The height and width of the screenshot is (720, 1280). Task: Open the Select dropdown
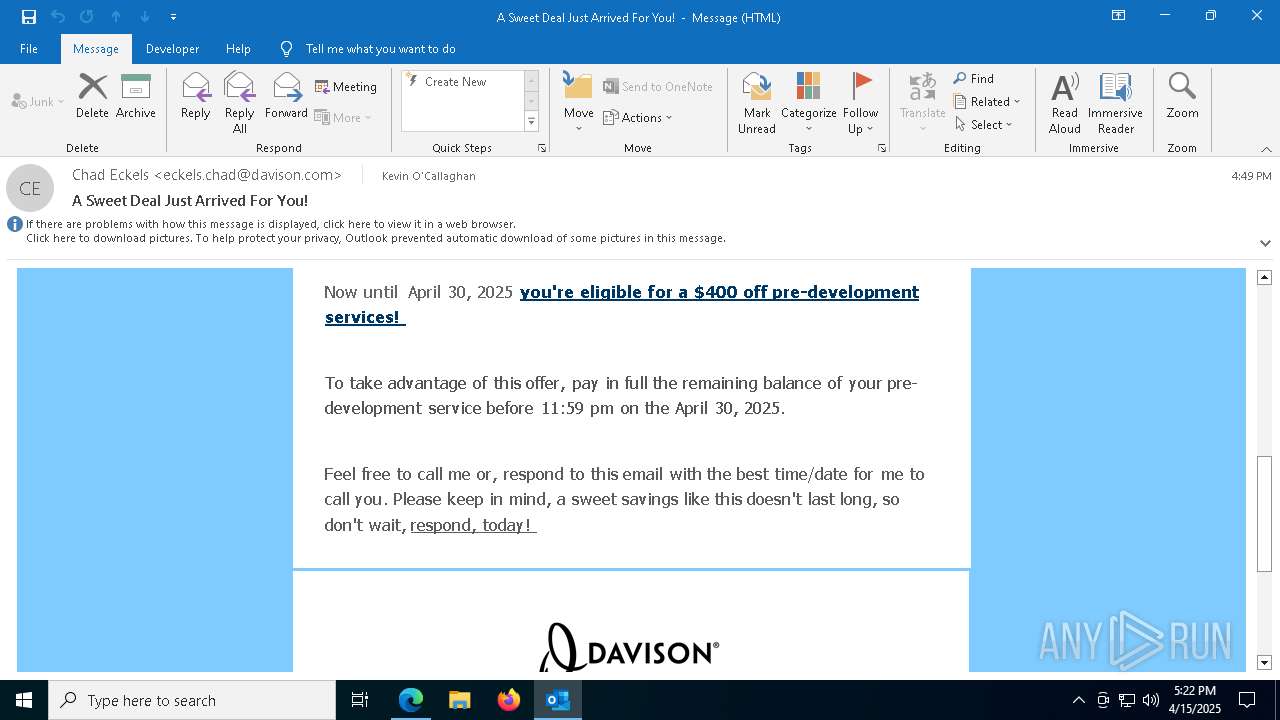pos(984,125)
